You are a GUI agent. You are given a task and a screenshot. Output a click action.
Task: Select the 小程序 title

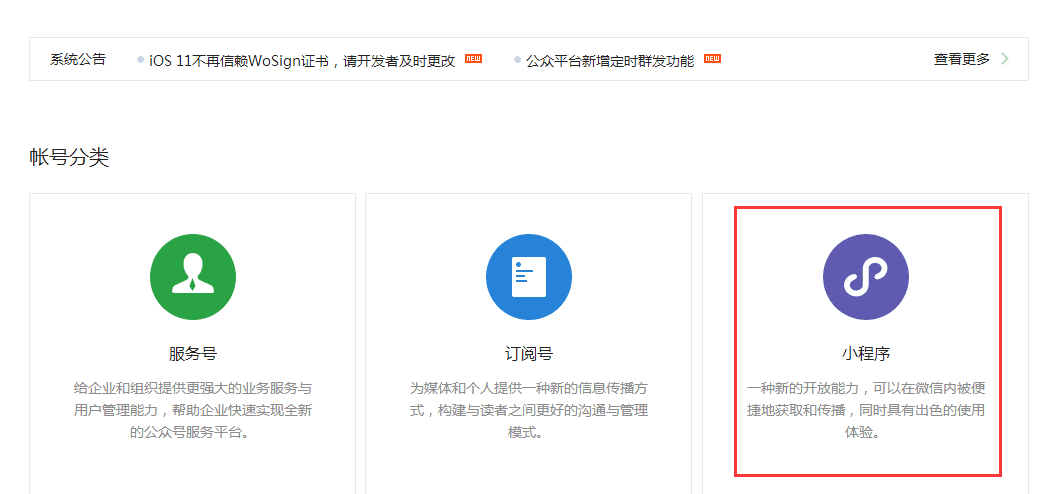point(866,354)
